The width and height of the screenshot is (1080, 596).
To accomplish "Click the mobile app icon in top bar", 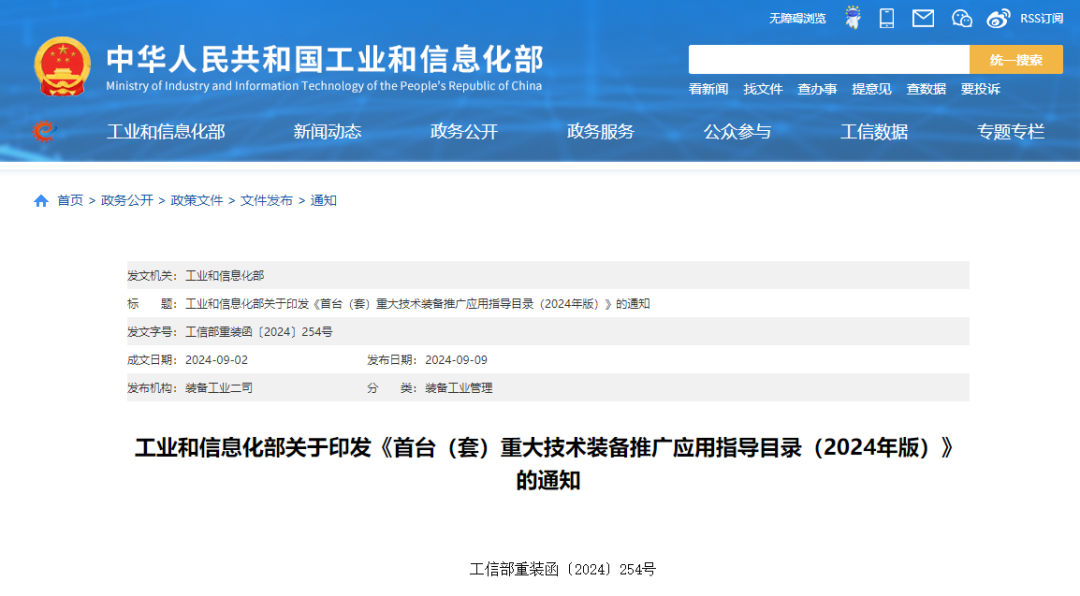I will point(886,17).
